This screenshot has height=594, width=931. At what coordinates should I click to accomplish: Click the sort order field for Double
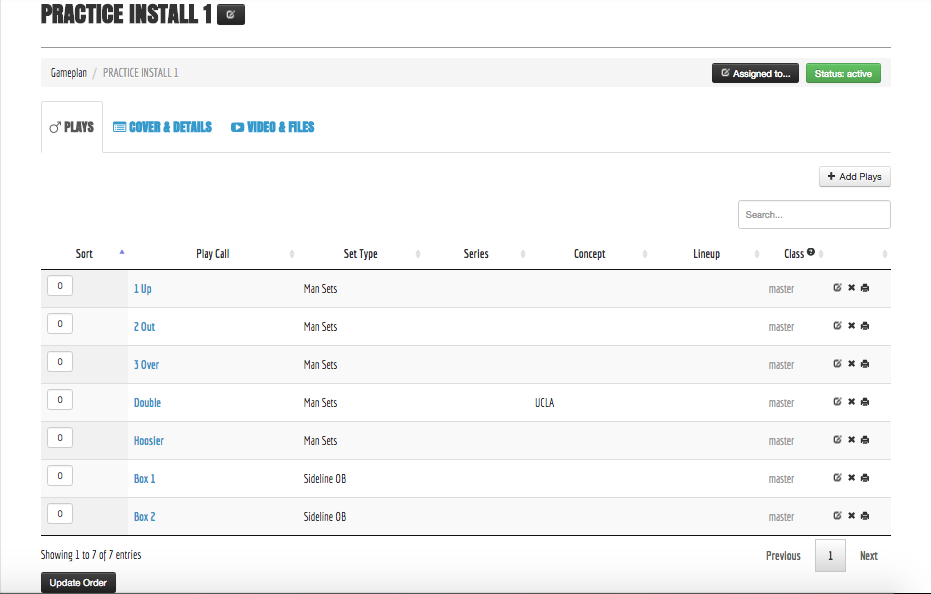coord(60,400)
